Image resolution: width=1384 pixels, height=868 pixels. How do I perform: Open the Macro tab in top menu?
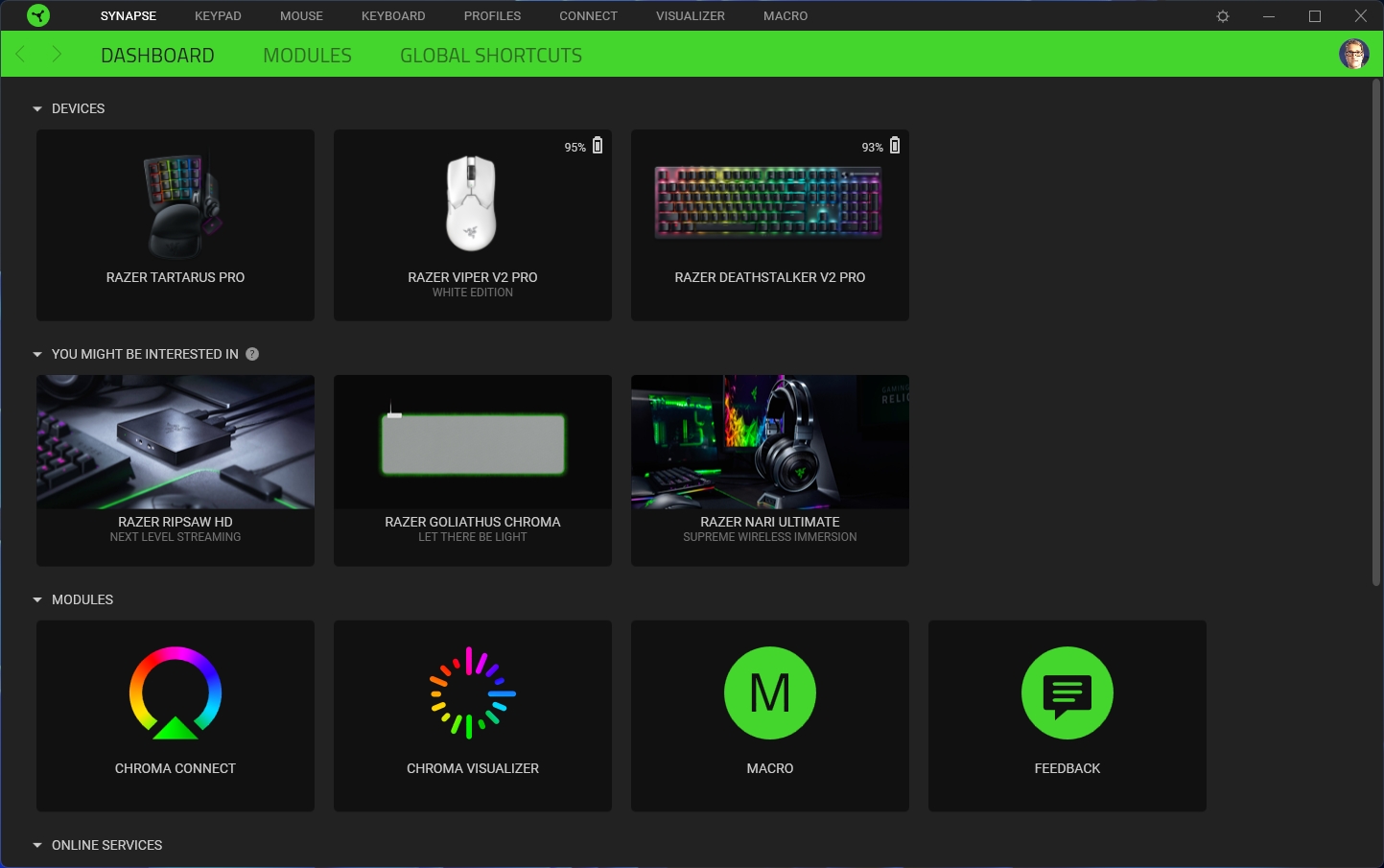click(786, 16)
